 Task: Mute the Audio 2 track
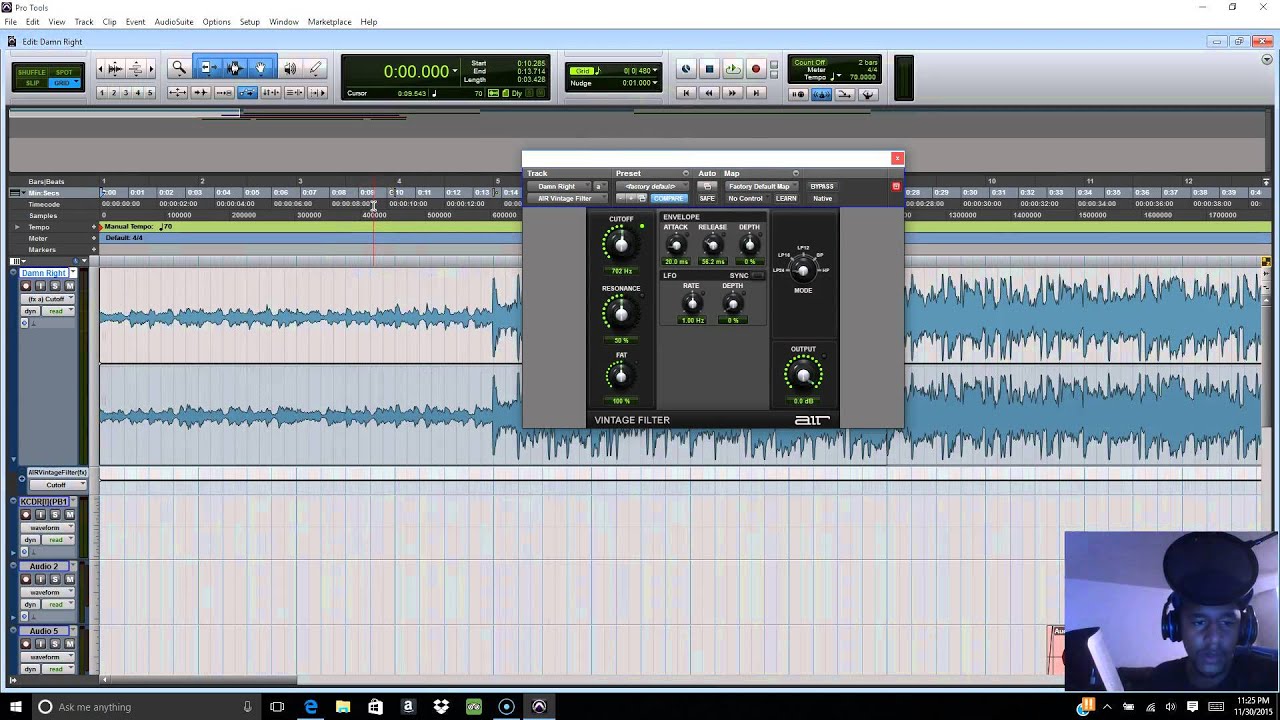tap(69, 579)
